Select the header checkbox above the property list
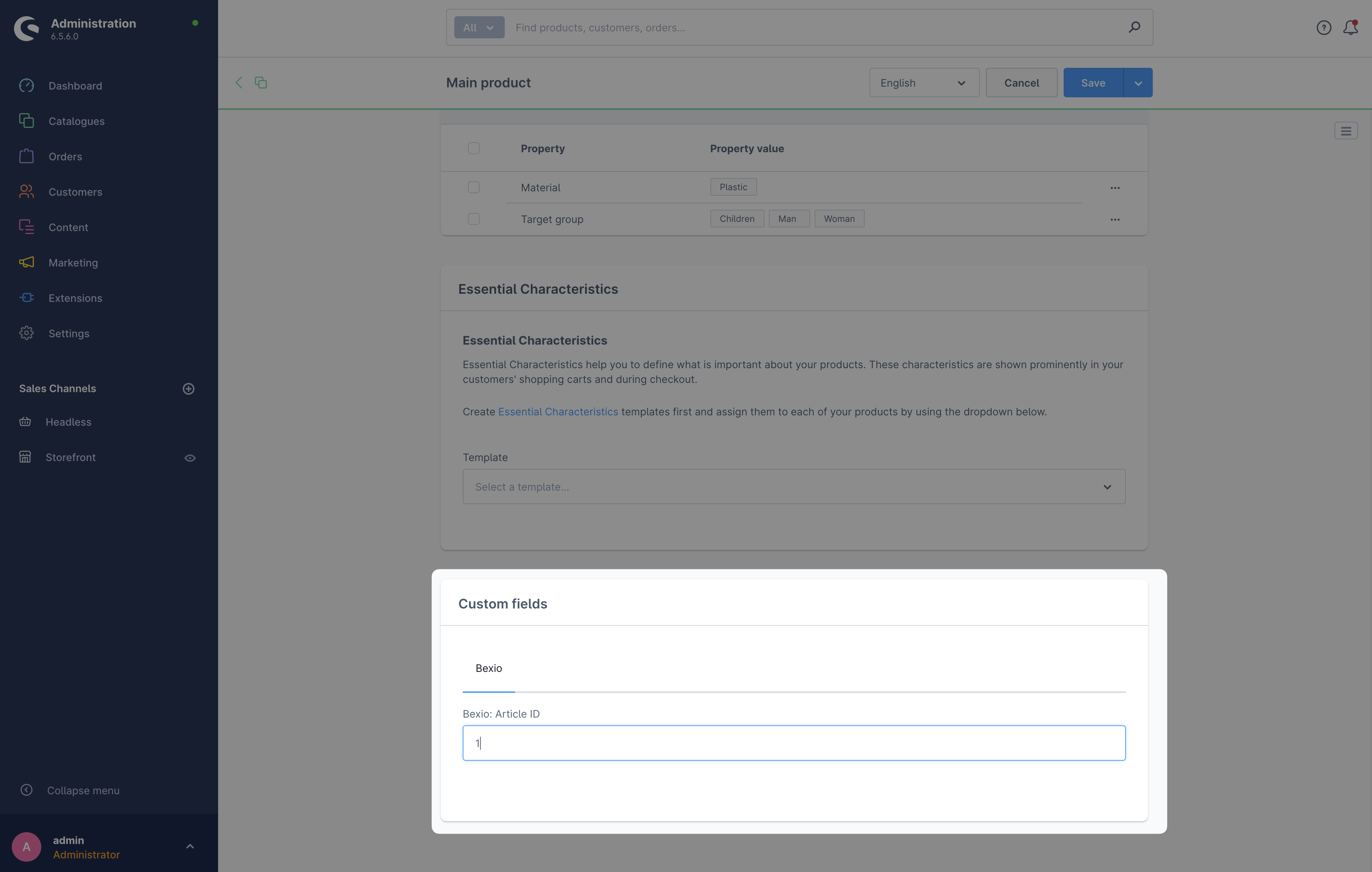This screenshot has width=1372, height=872. (473, 148)
